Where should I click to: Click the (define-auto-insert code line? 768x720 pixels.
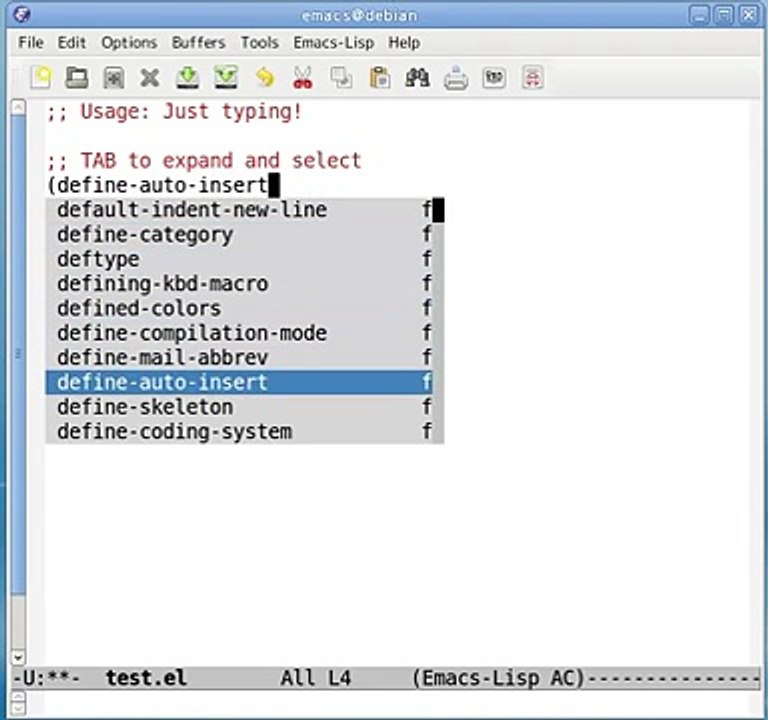coord(158,186)
